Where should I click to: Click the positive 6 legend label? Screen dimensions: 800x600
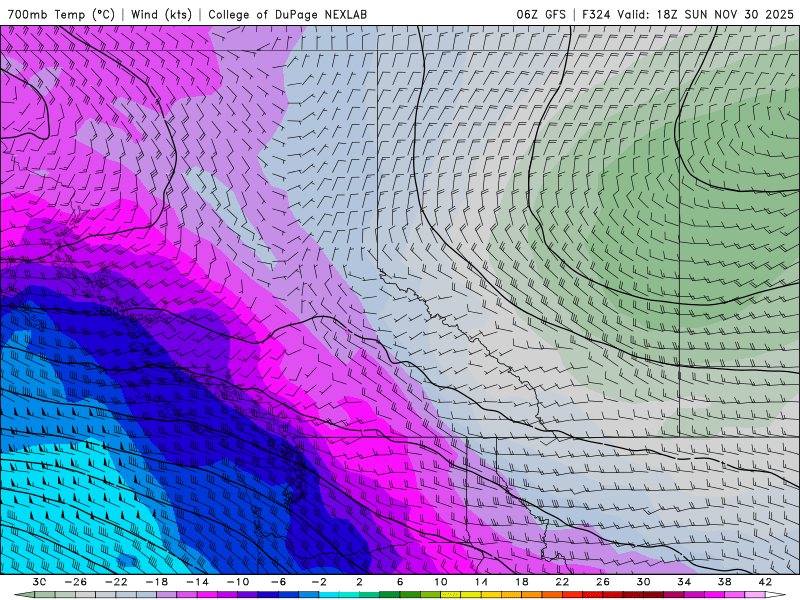[x=400, y=582]
